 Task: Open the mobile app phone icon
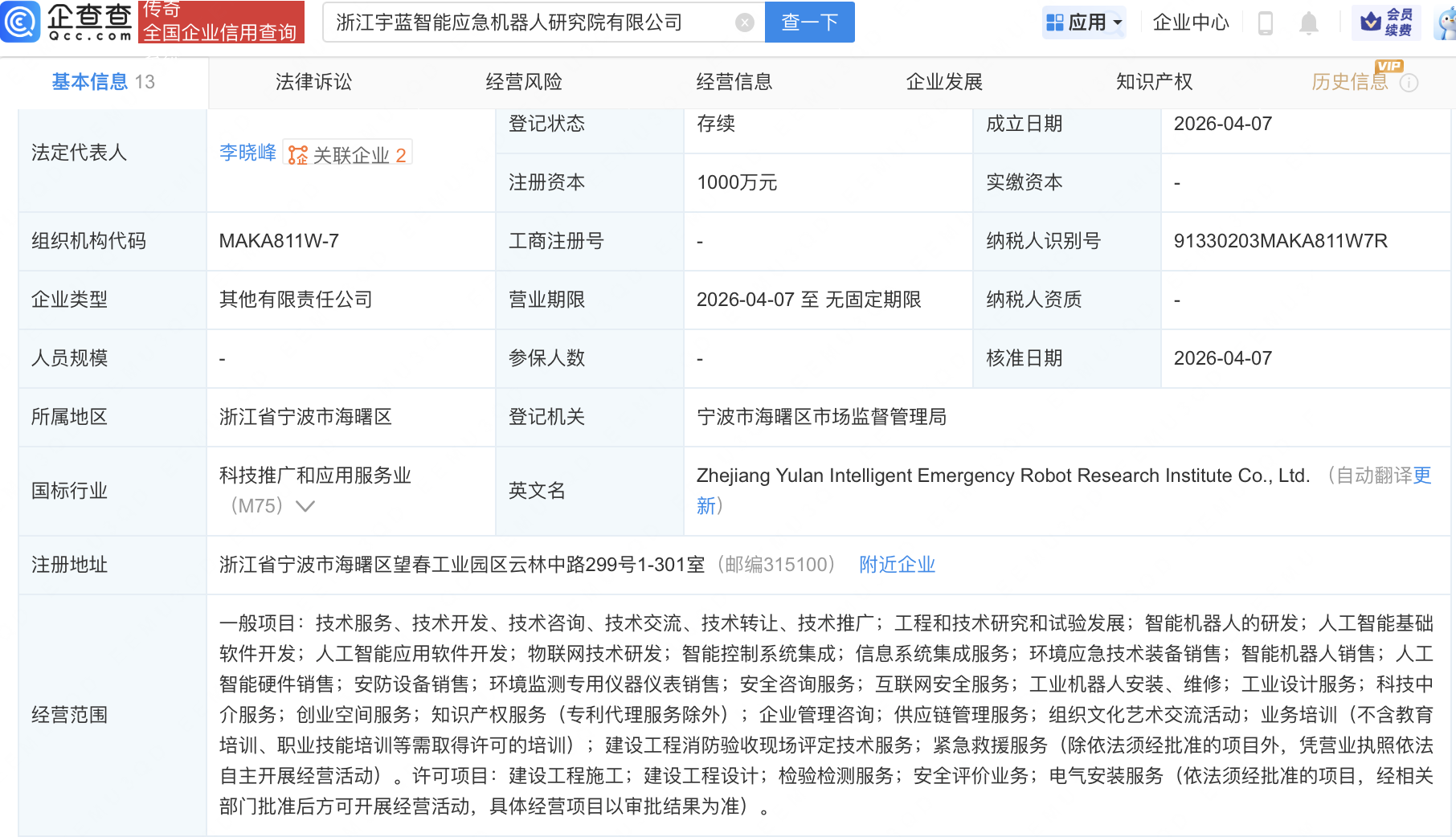(x=1266, y=22)
